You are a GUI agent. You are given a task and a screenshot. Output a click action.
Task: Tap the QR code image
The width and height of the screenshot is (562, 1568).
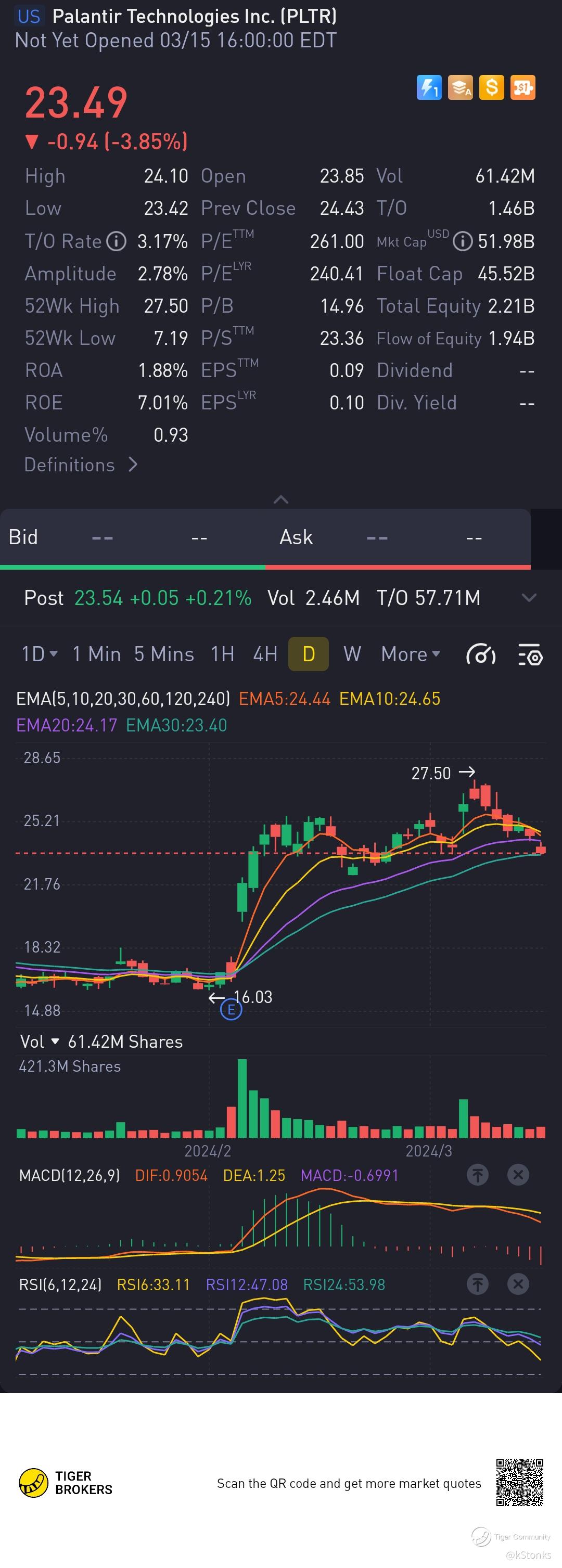pyautogui.click(x=519, y=1482)
